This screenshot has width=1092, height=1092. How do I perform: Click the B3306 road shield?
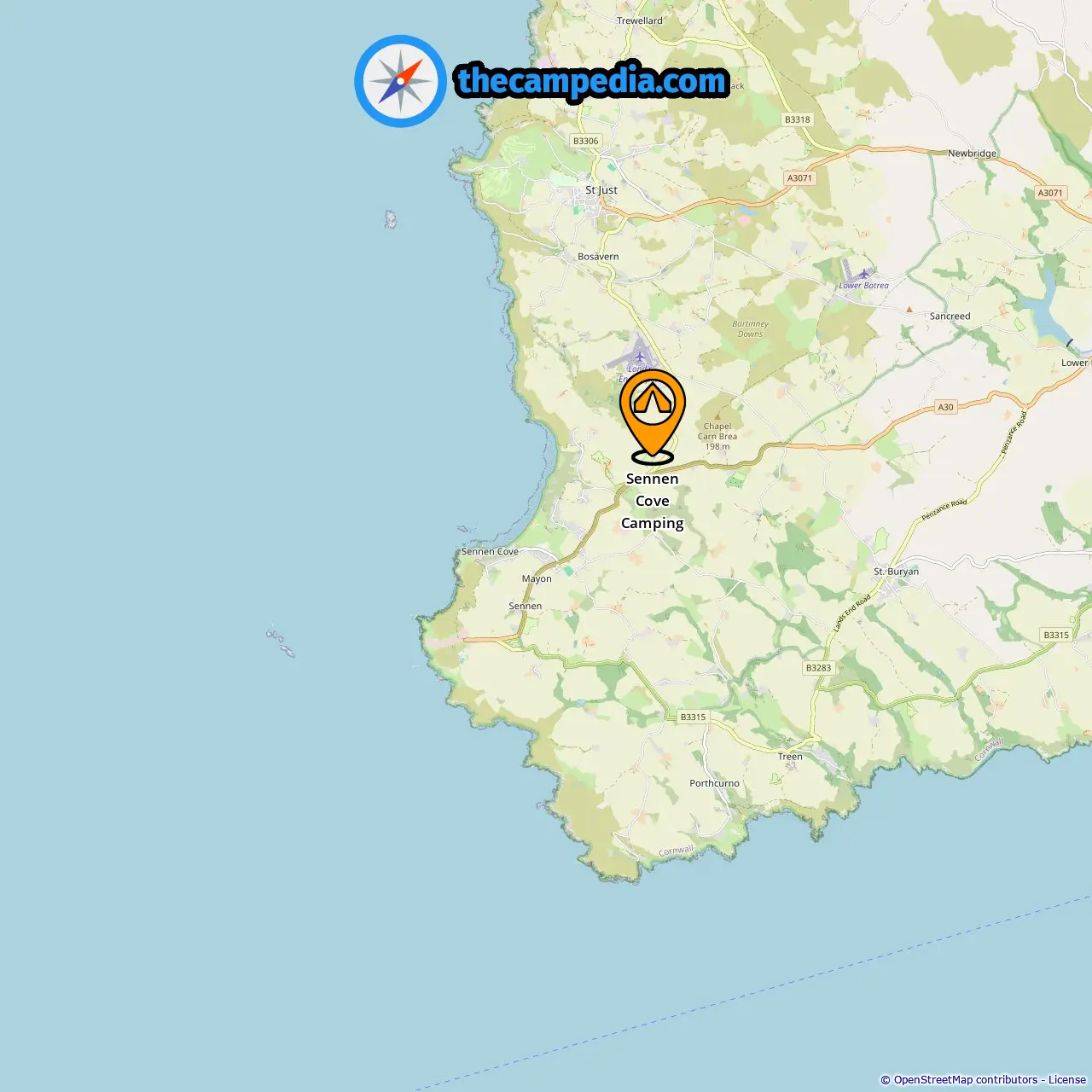[586, 141]
